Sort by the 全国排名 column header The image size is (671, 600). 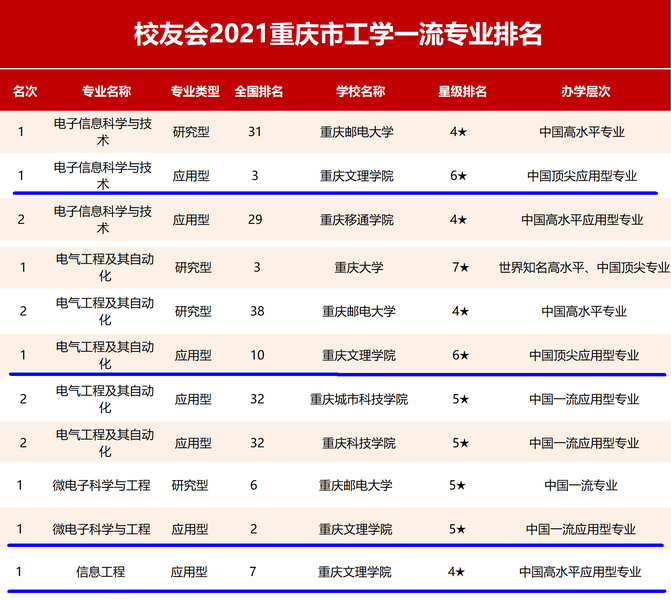(x=258, y=91)
